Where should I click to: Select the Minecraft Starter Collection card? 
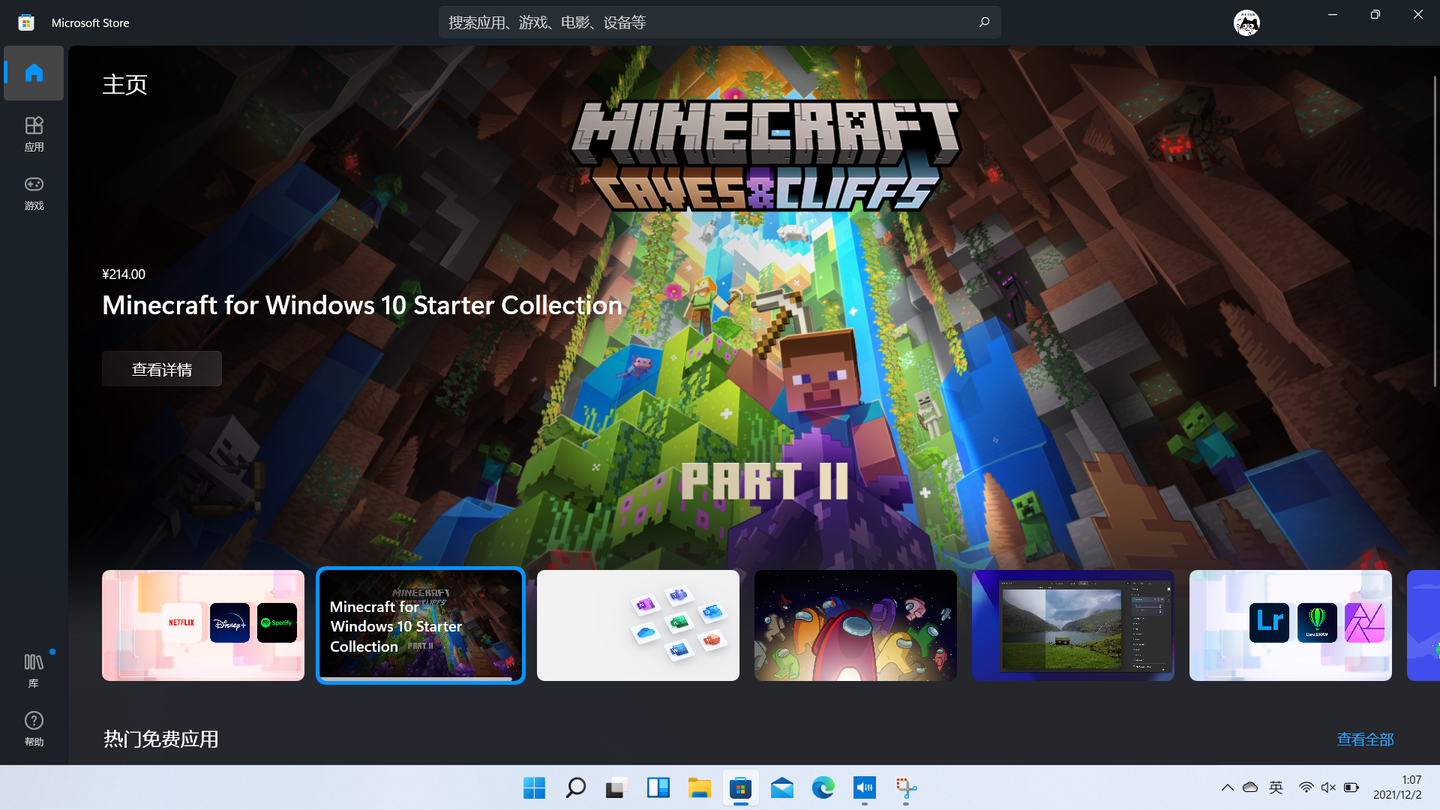420,625
